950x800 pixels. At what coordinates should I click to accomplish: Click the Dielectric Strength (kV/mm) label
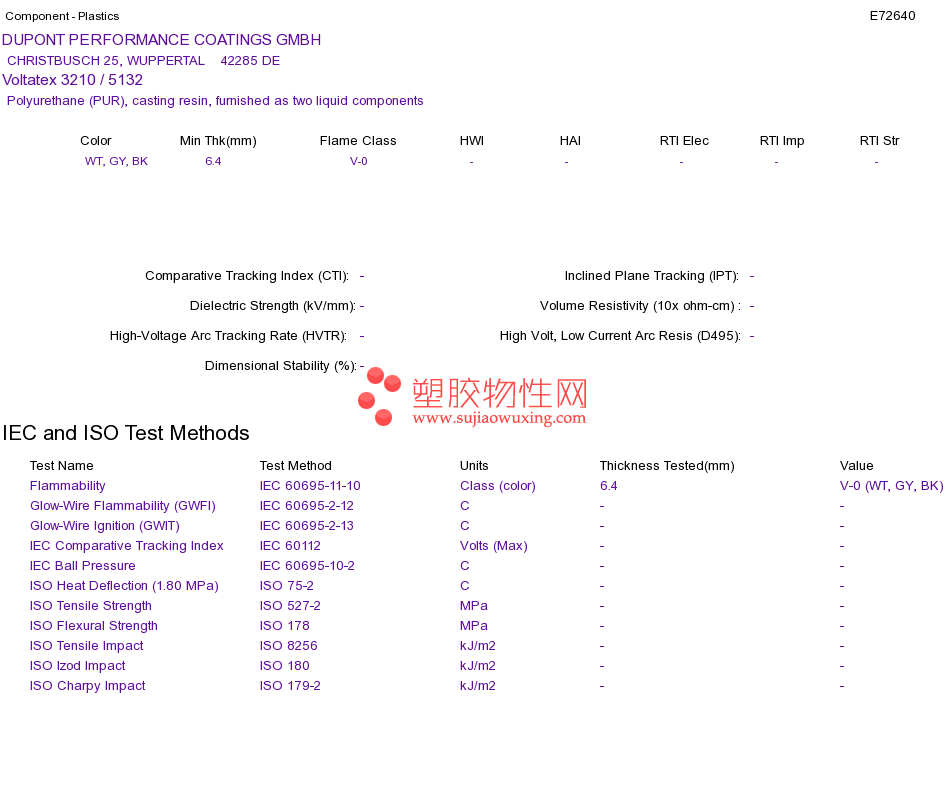(273, 305)
